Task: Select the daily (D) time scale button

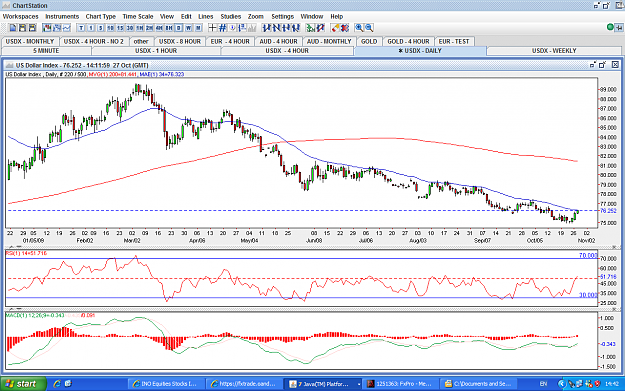Action: [179, 28]
